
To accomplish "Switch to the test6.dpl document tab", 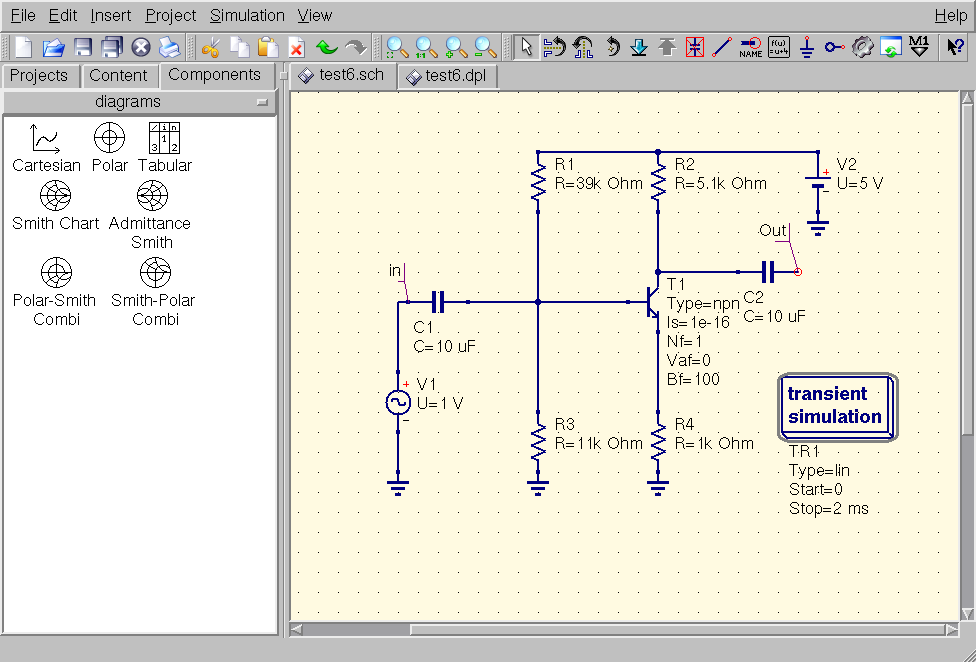I will point(447,76).
